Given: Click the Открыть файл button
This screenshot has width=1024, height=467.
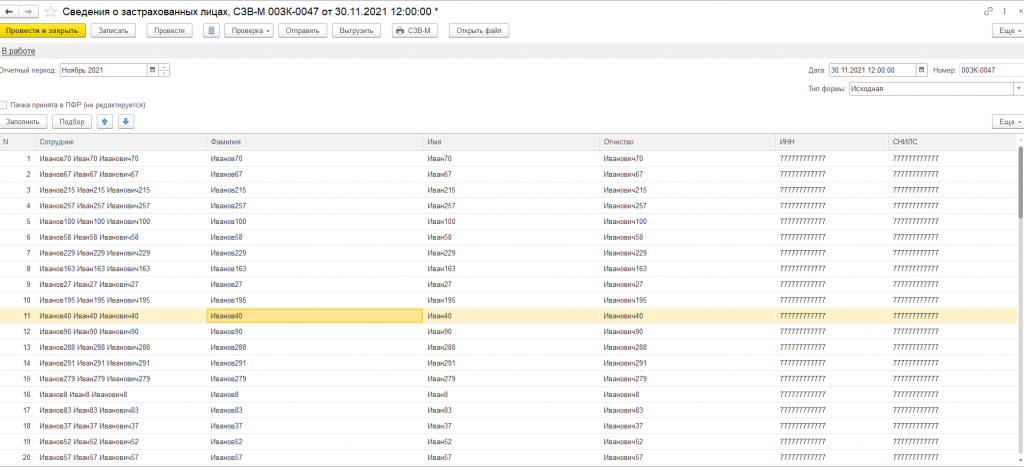Looking at the screenshot, I should (x=479, y=31).
